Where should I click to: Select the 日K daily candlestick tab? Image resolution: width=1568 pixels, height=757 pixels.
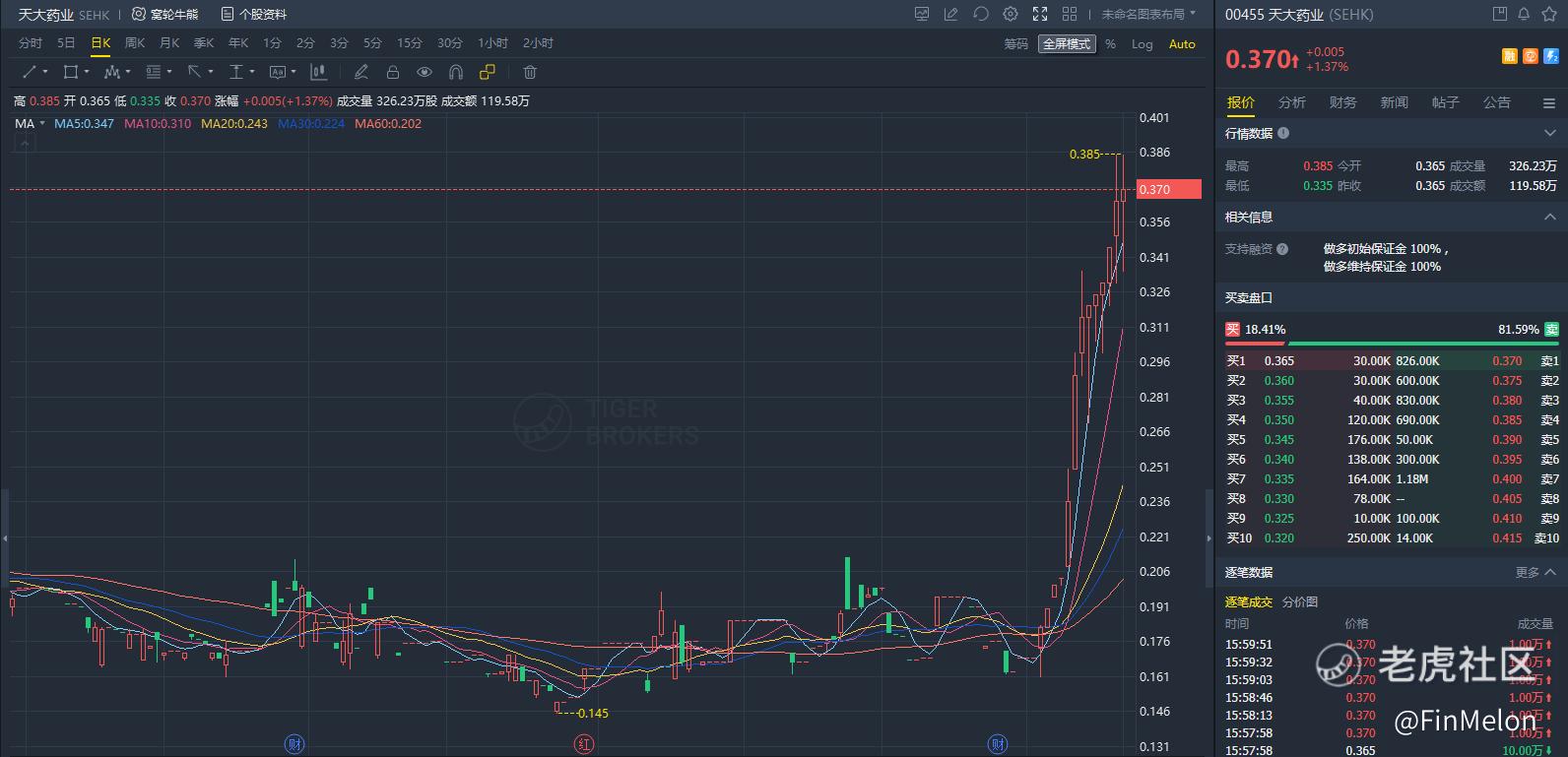[x=100, y=43]
